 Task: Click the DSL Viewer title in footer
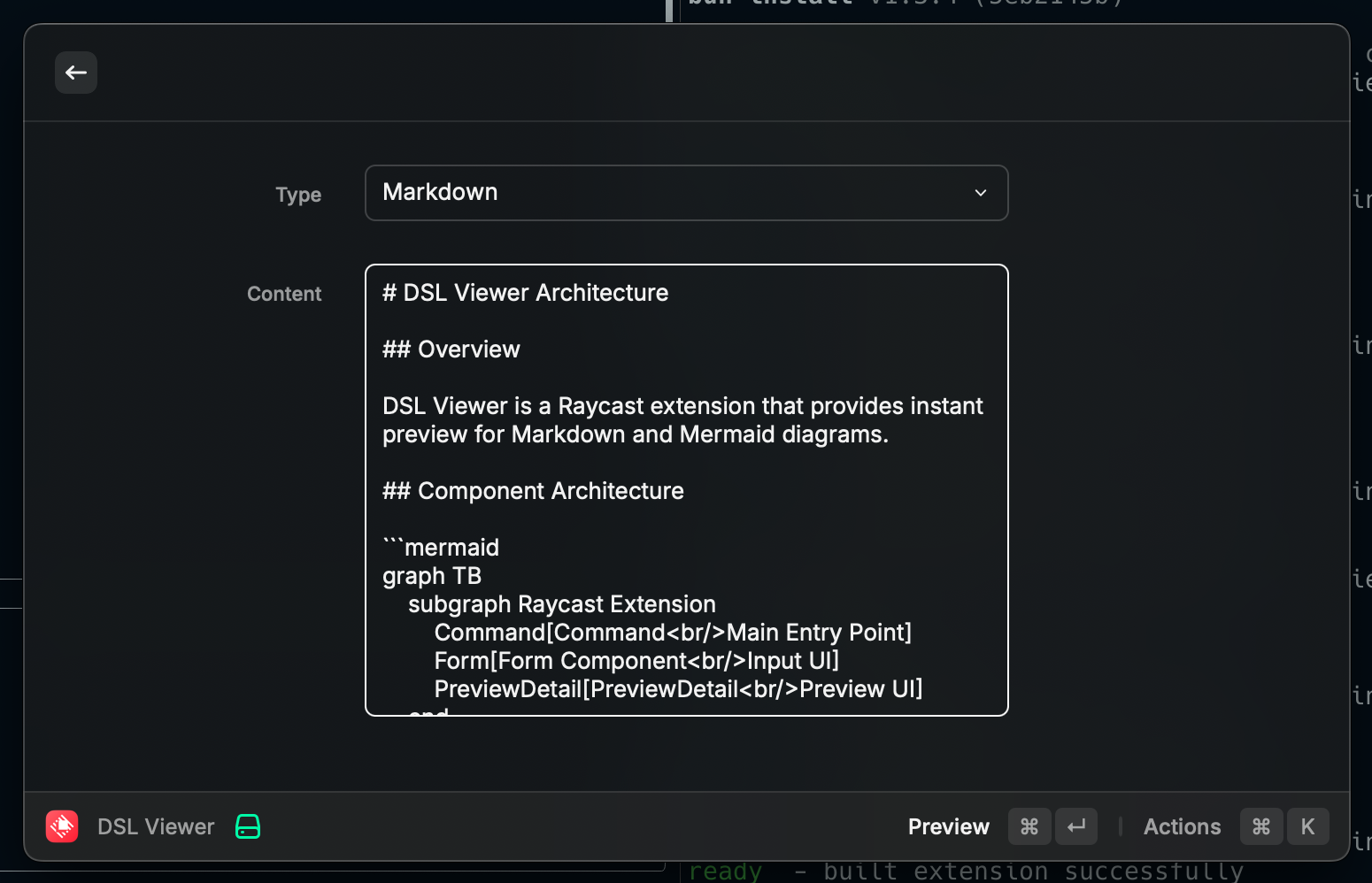pyautogui.click(x=156, y=826)
